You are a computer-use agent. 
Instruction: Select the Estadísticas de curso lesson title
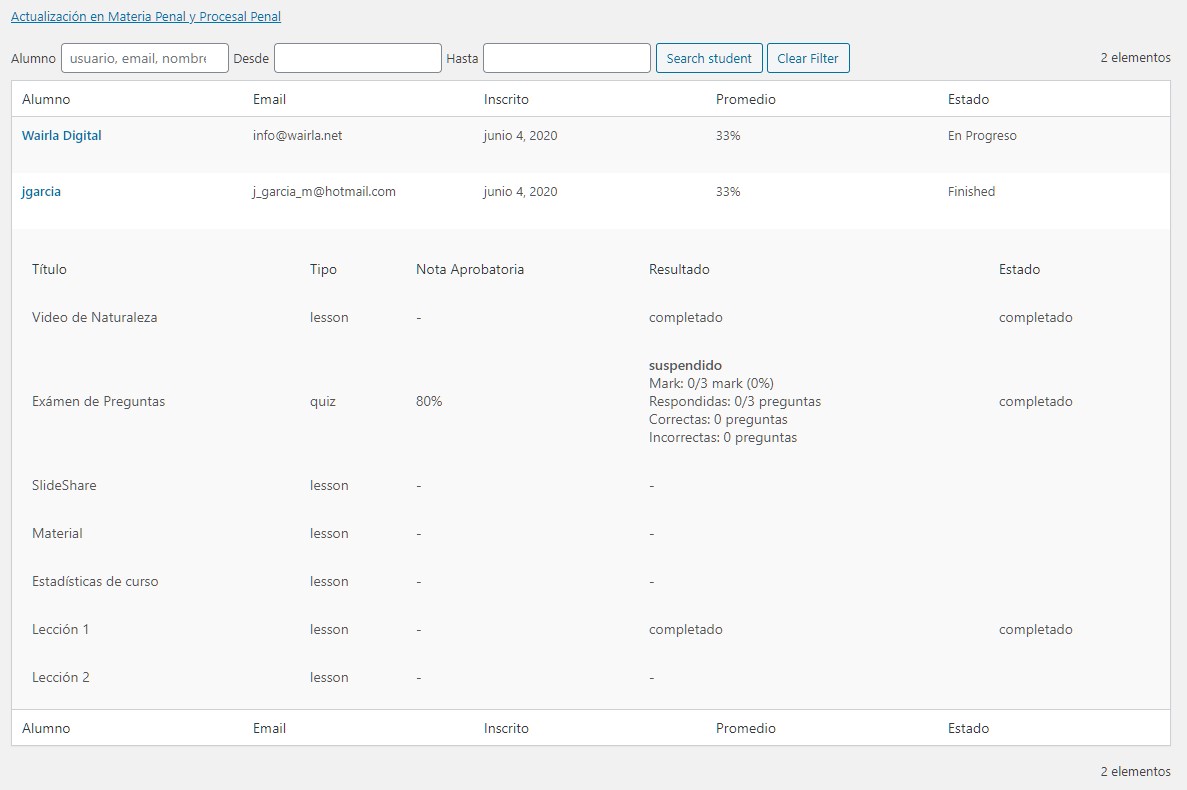(95, 581)
